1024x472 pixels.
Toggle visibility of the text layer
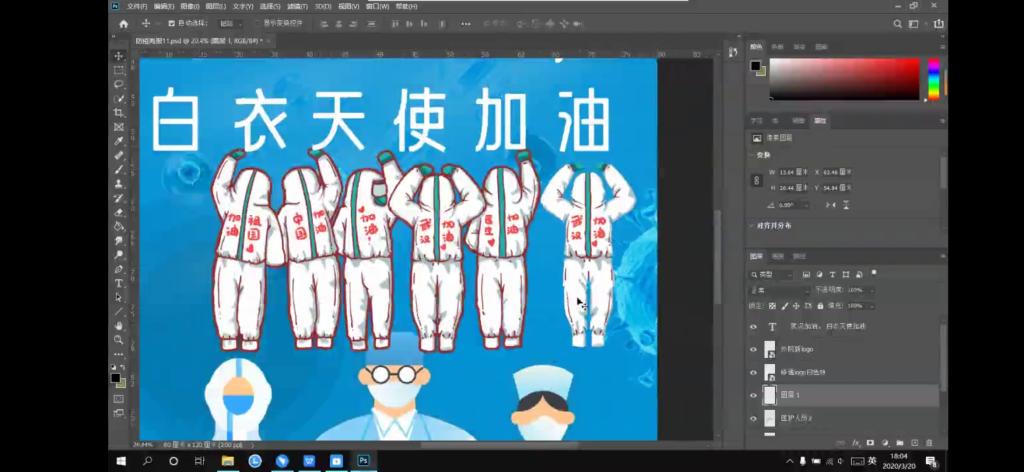(754, 327)
